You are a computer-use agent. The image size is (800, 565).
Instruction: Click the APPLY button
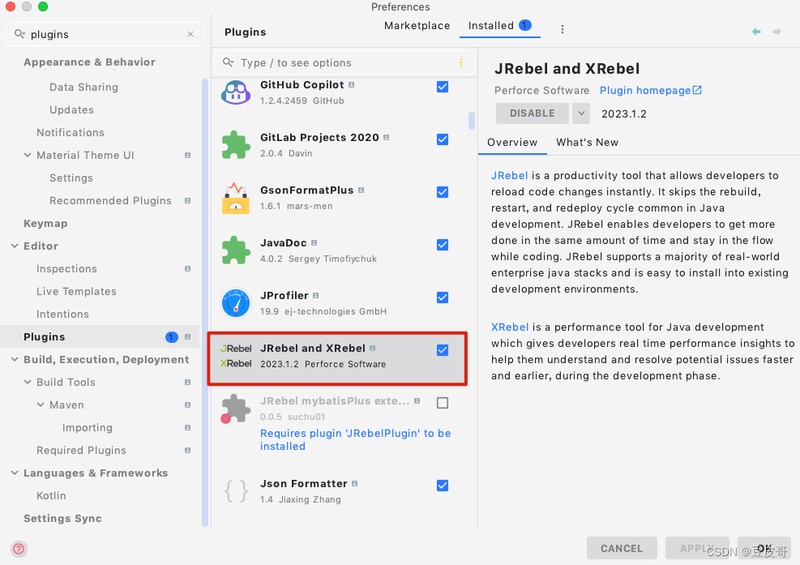[697, 548]
